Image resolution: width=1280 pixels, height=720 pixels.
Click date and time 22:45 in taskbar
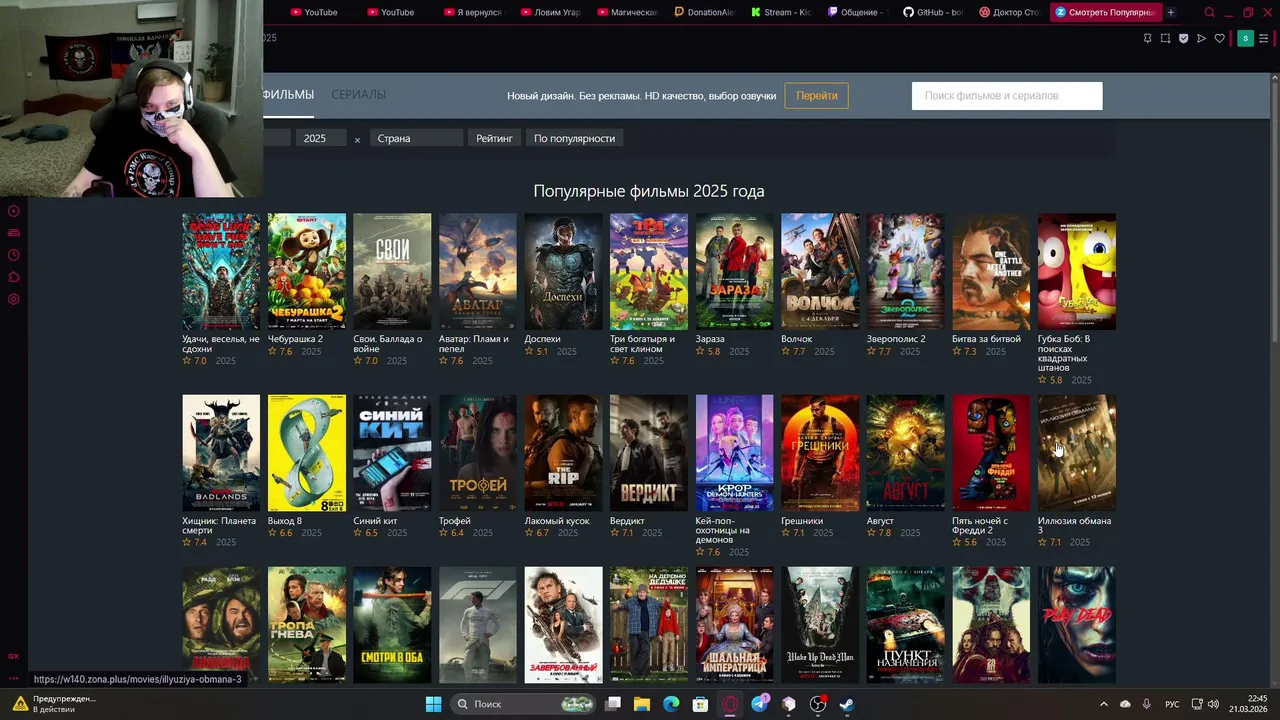(1249, 704)
